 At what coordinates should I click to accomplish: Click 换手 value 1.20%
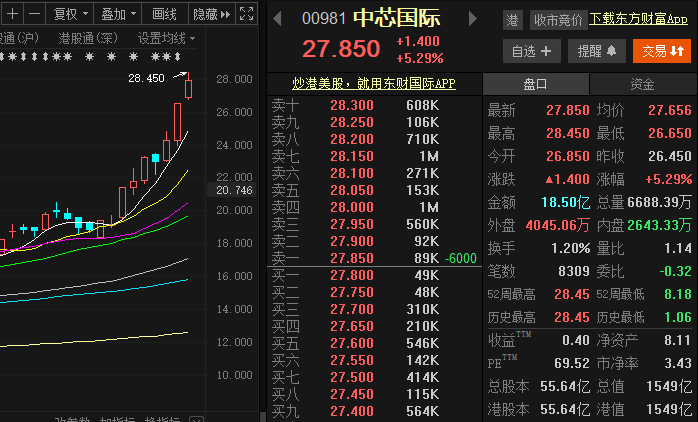tap(571, 248)
